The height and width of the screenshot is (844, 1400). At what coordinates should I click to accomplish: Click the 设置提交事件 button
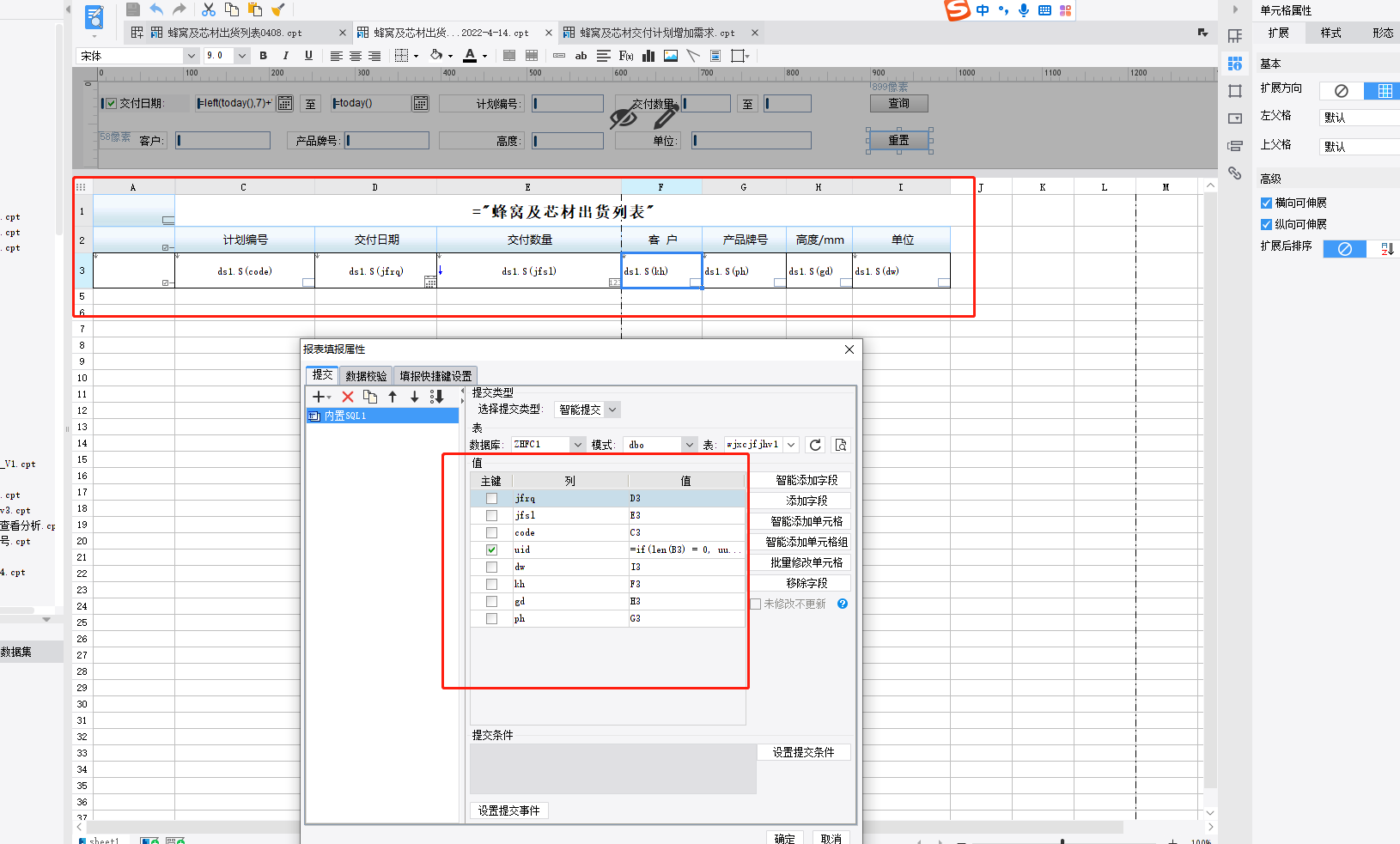(x=509, y=811)
